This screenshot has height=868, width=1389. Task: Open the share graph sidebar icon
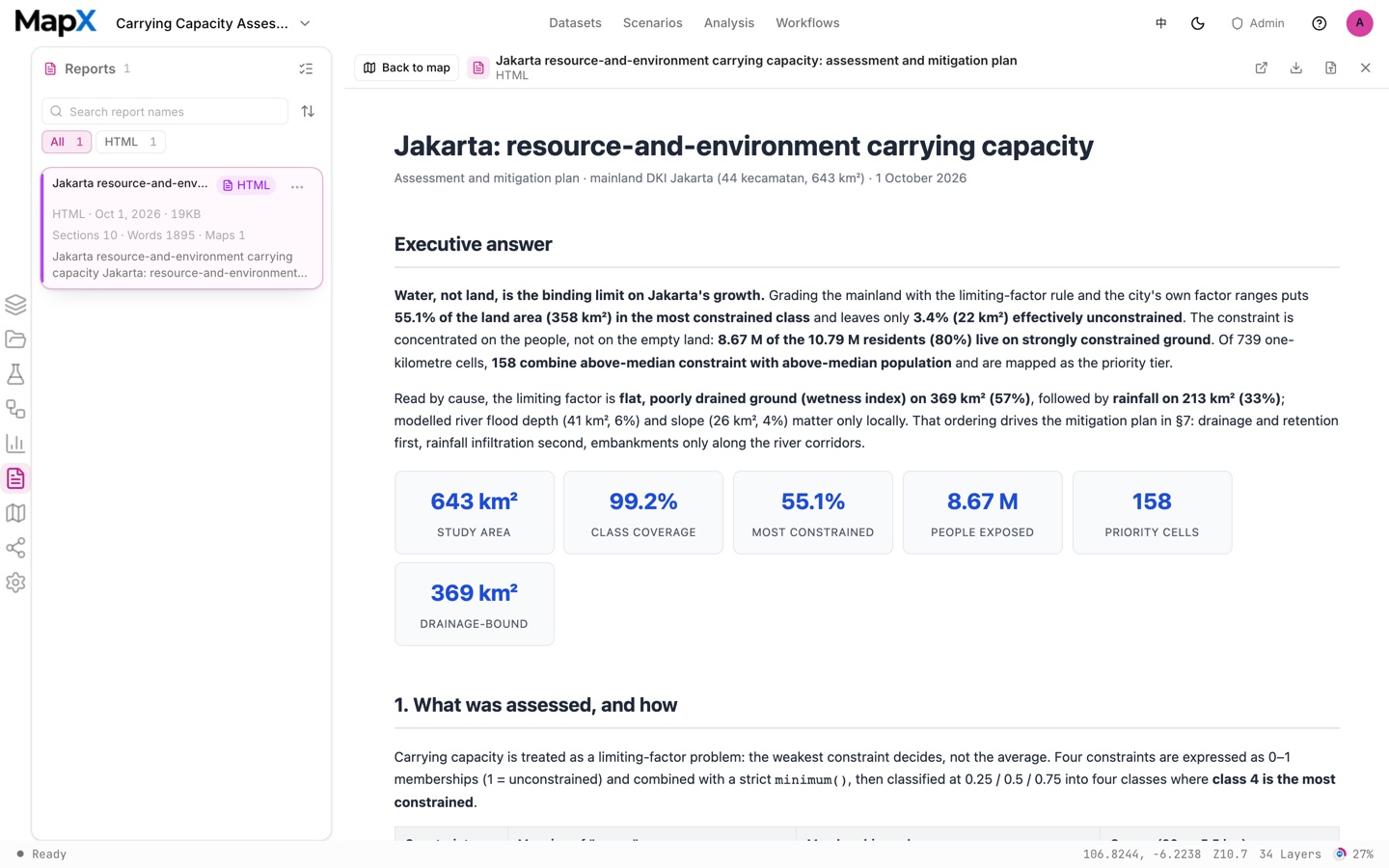point(15,548)
